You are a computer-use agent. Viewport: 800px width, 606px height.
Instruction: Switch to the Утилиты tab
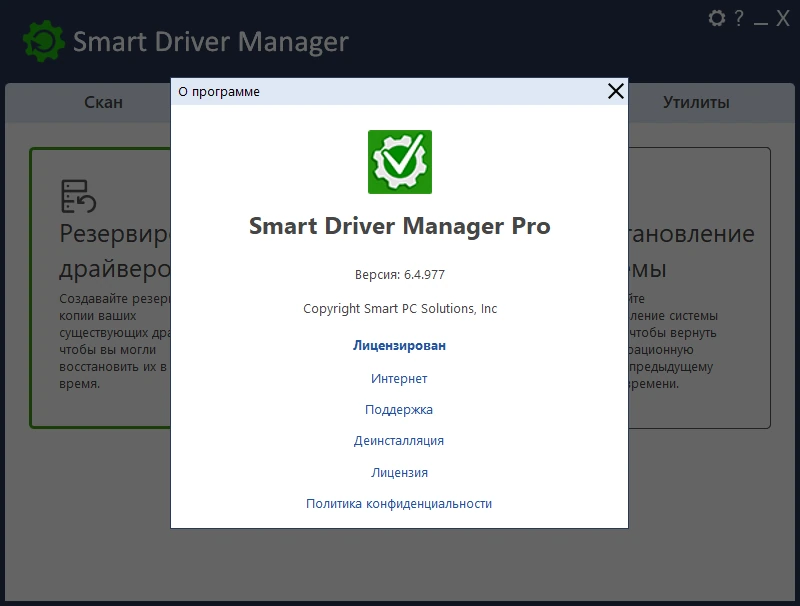click(696, 102)
